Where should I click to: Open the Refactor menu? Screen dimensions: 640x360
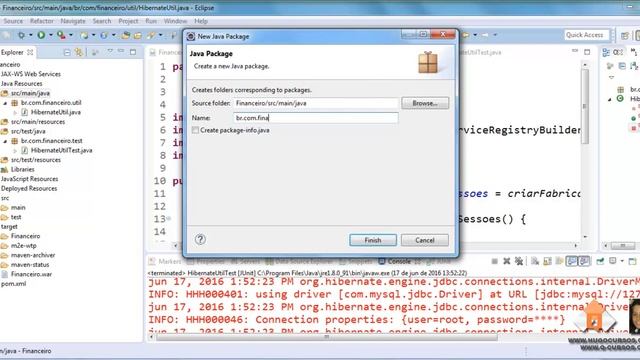coord(42,21)
